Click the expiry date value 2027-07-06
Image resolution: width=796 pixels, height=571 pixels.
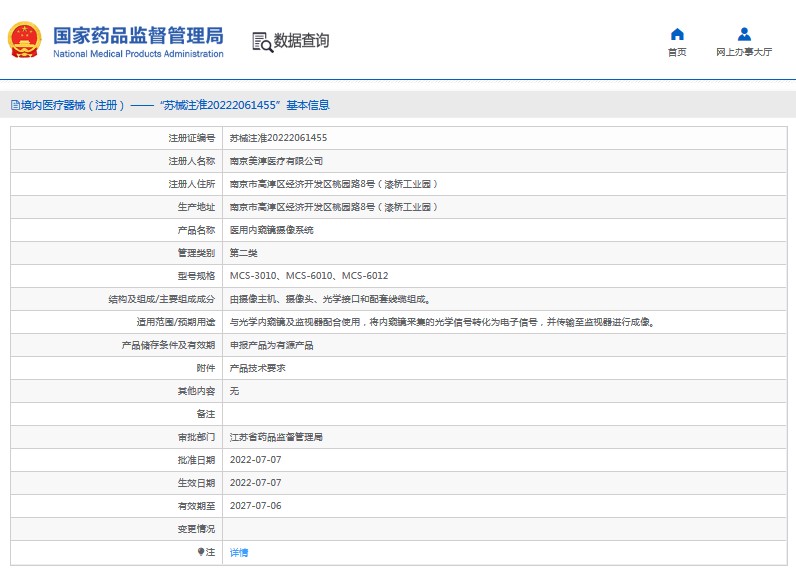(x=255, y=506)
